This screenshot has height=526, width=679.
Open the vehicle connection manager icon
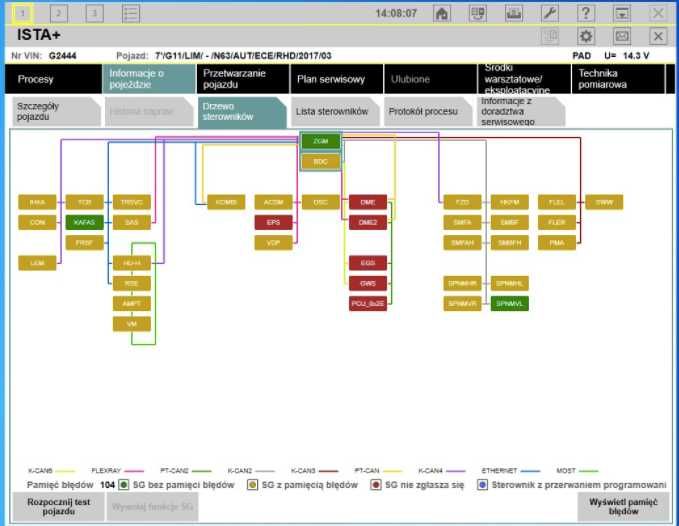pyautogui.click(x=478, y=13)
